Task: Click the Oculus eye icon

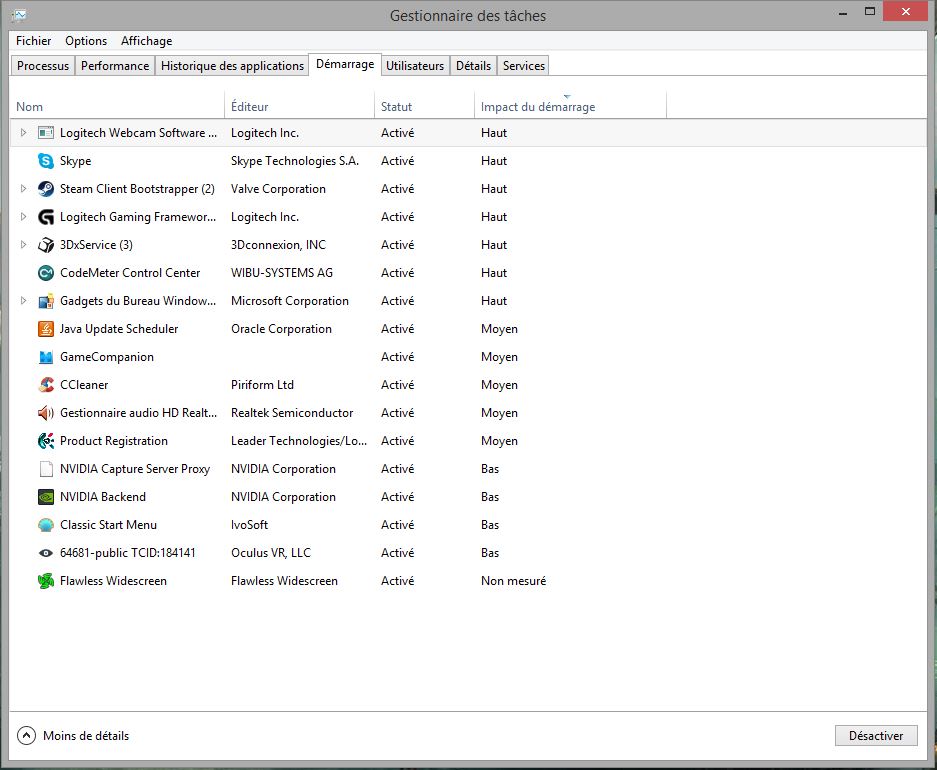Action: [46, 553]
